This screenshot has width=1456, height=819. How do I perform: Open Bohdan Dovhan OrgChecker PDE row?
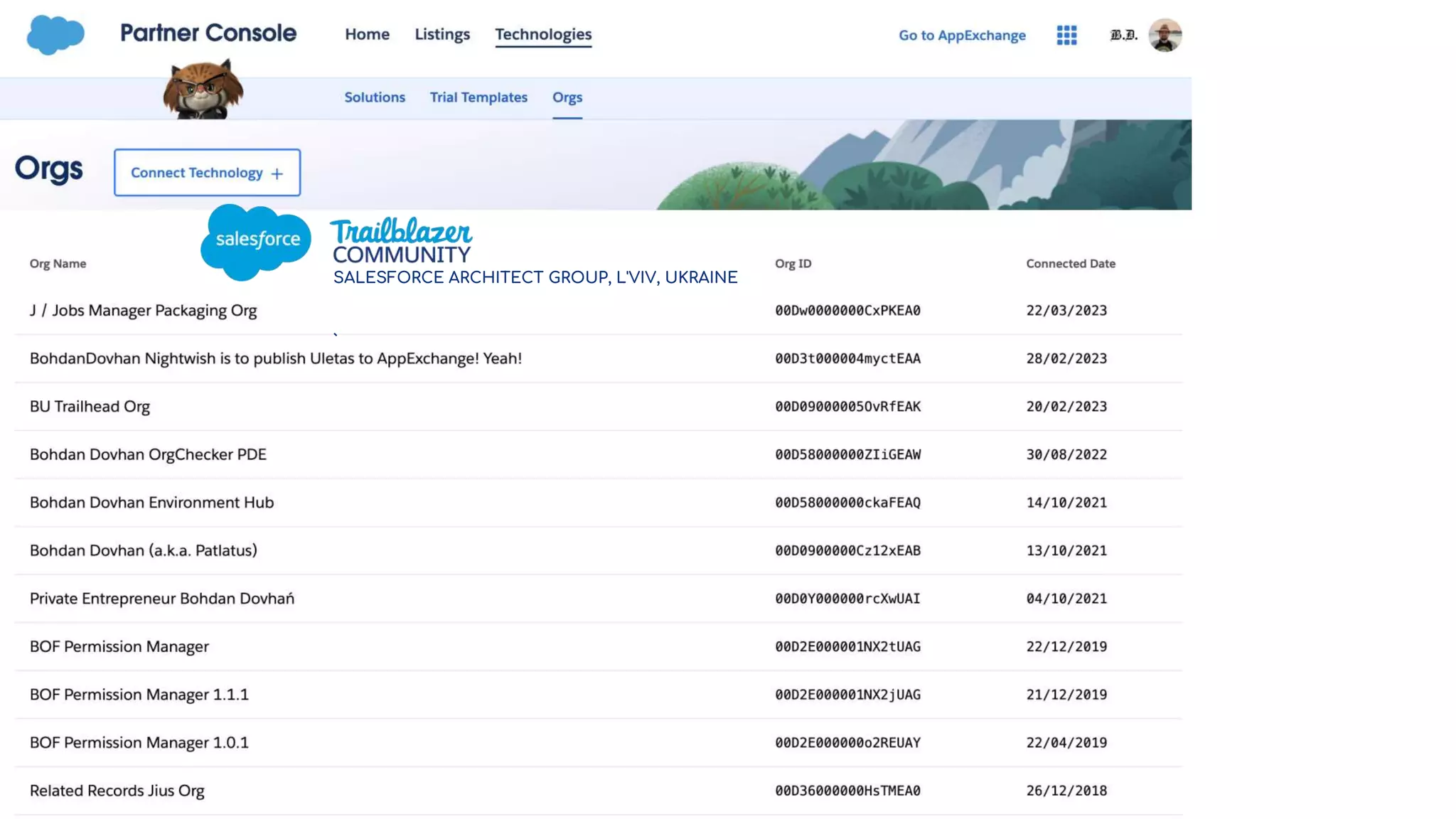click(x=598, y=454)
